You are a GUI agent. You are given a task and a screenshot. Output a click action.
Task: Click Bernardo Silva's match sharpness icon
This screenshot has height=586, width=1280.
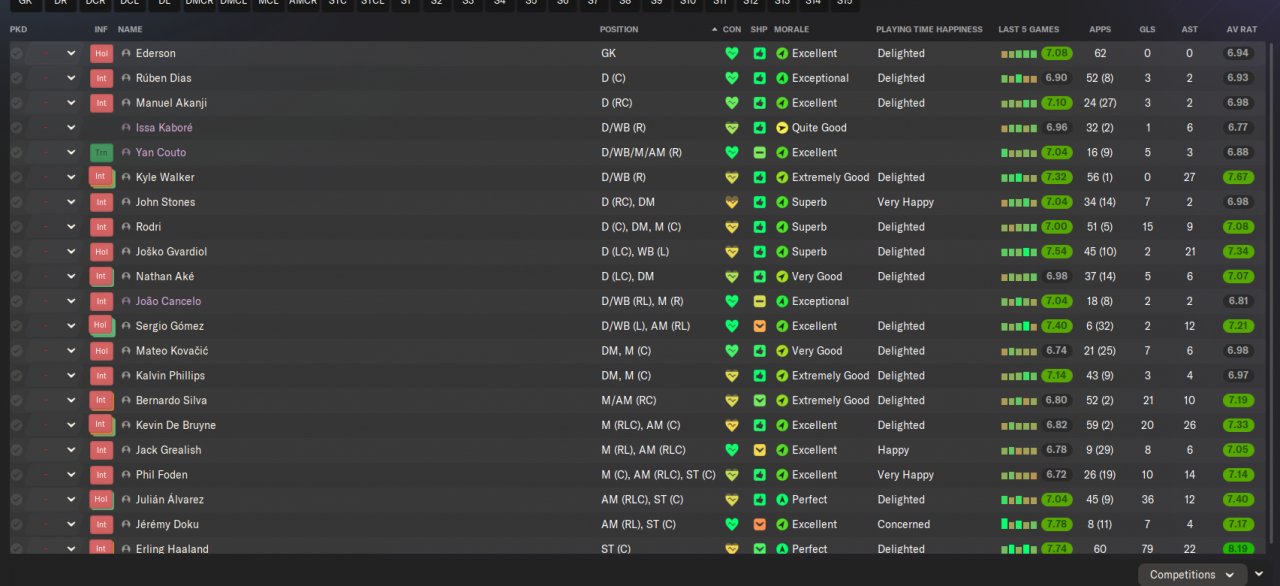pyautogui.click(x=760, y=400)
